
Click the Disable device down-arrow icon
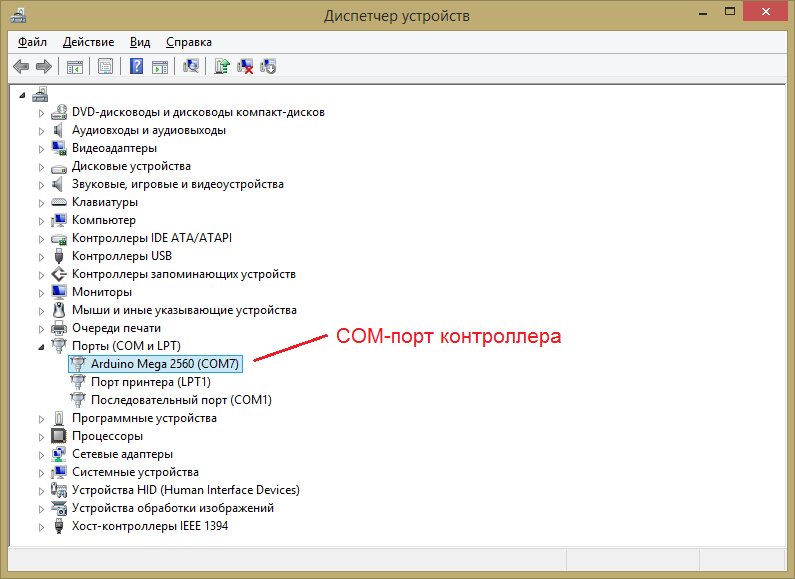point(268,66)
